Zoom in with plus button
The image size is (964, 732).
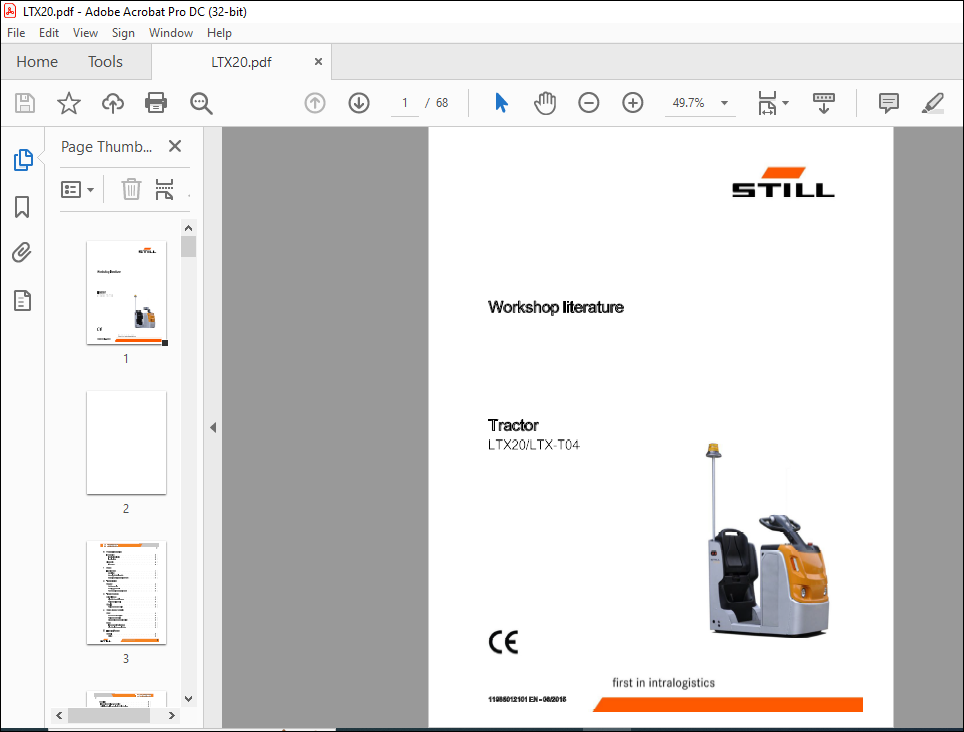633,103
